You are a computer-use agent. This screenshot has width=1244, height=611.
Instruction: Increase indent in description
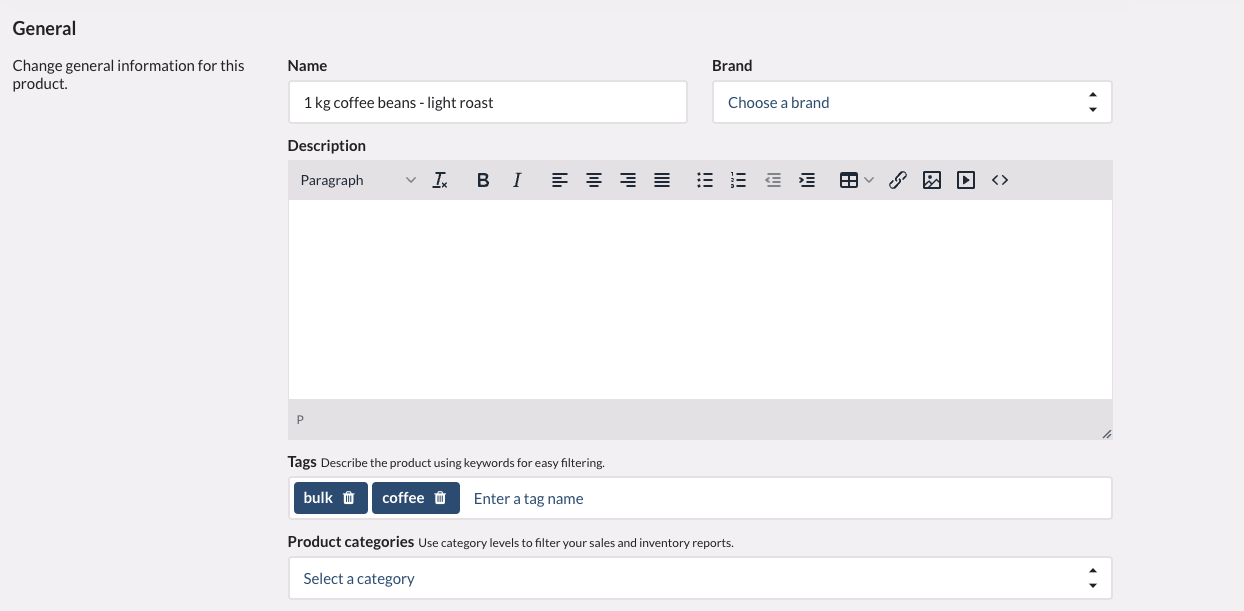coord(807,180)
